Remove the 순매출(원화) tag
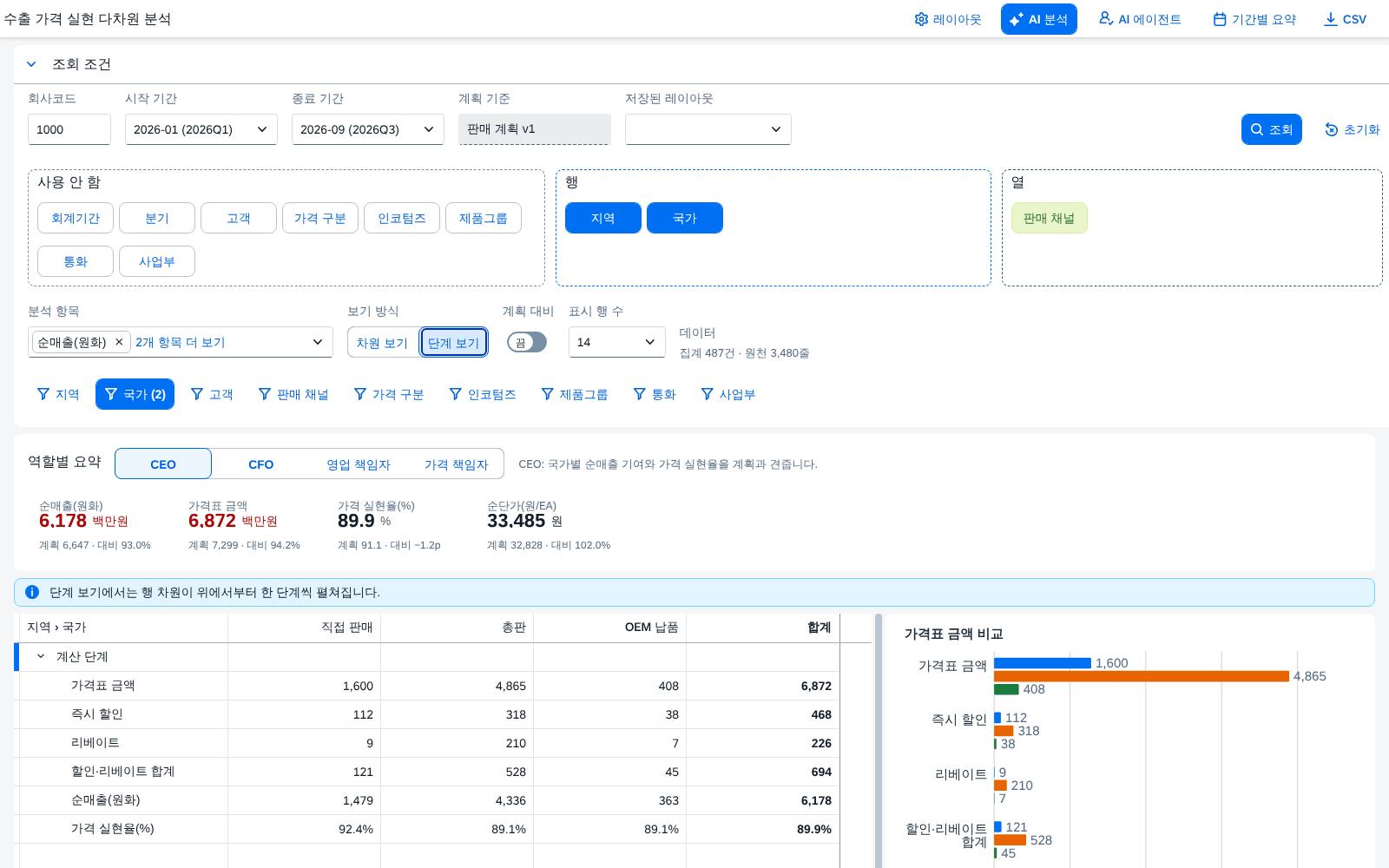The width and height of the screenshot is (1389, 868). coord(119,342)
